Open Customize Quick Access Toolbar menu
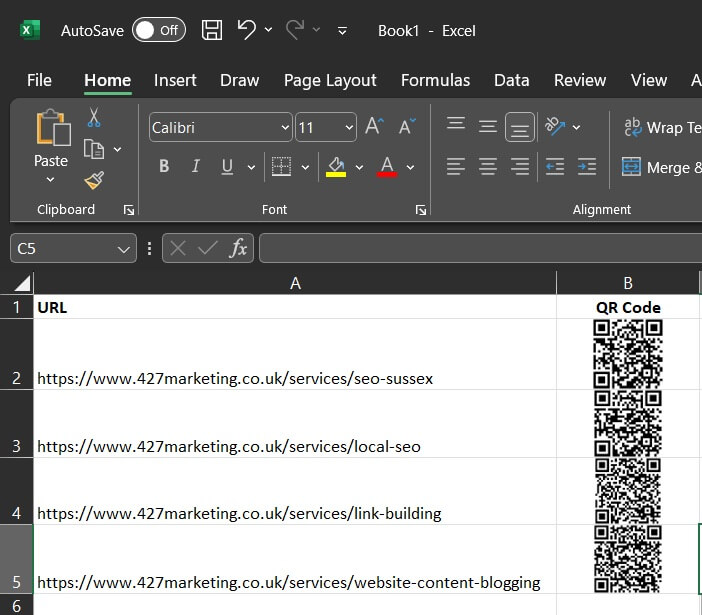Viewport: 702px width, 615px height. pos(342,30)
